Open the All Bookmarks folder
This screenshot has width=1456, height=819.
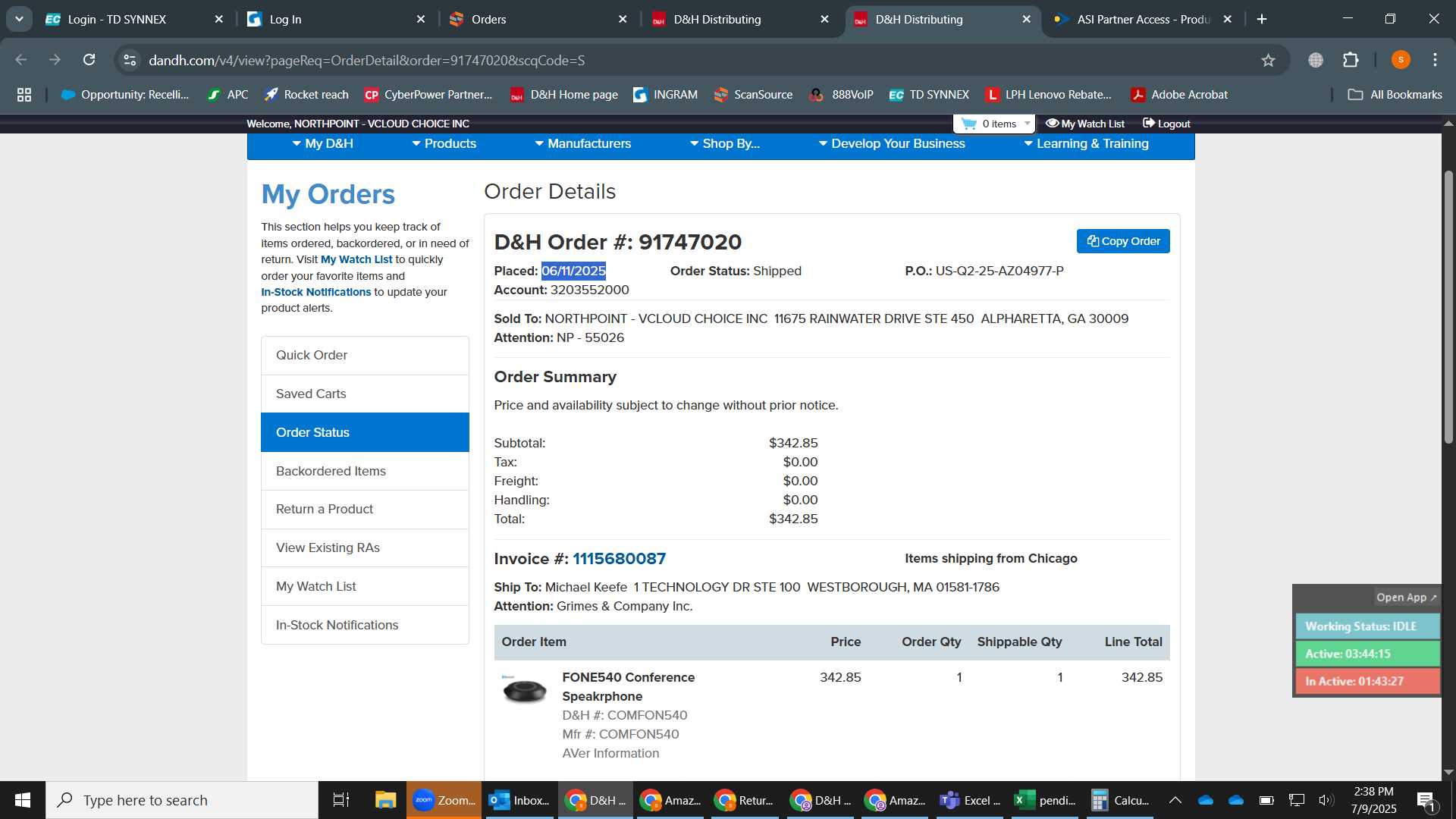[1395, 95]
